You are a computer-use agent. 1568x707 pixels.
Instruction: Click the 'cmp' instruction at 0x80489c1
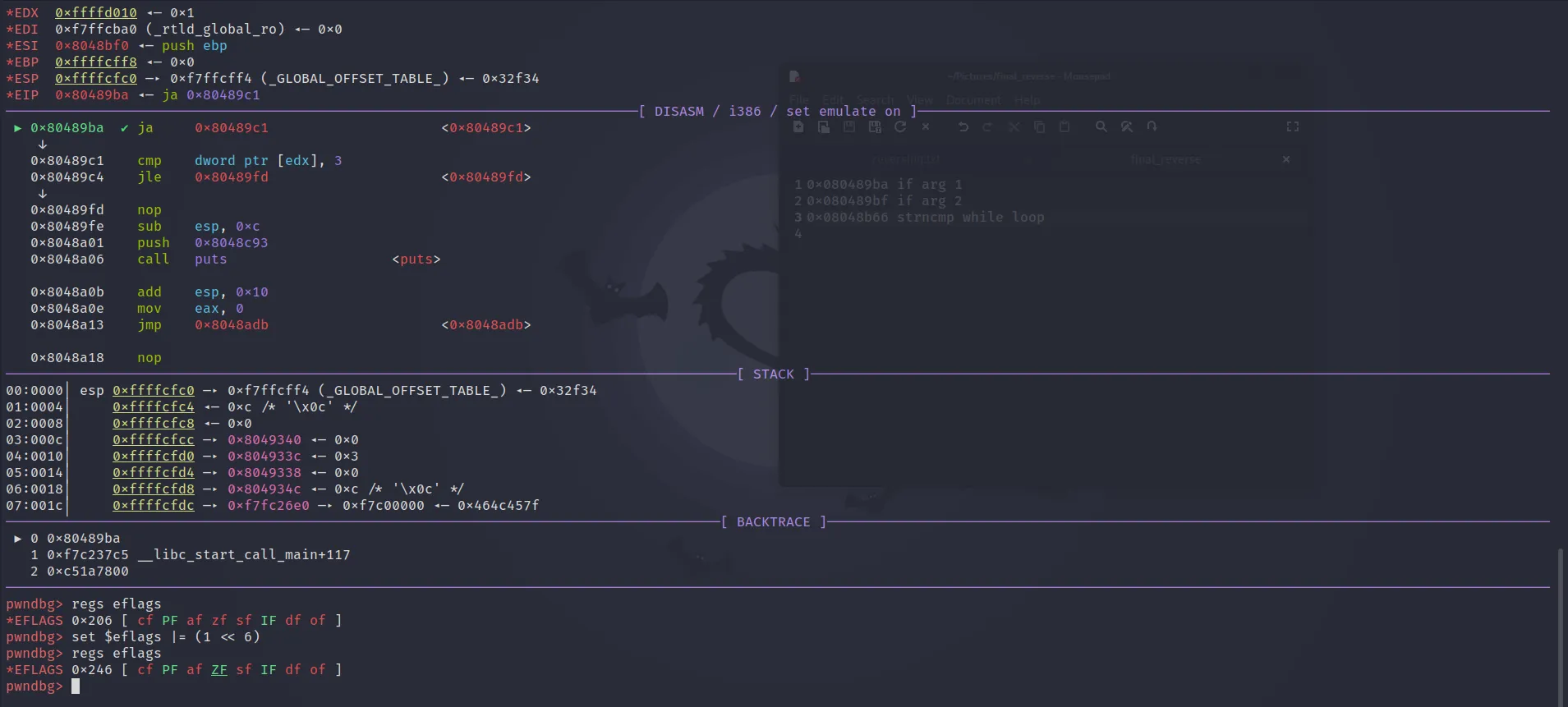click(x=149, y=161)
